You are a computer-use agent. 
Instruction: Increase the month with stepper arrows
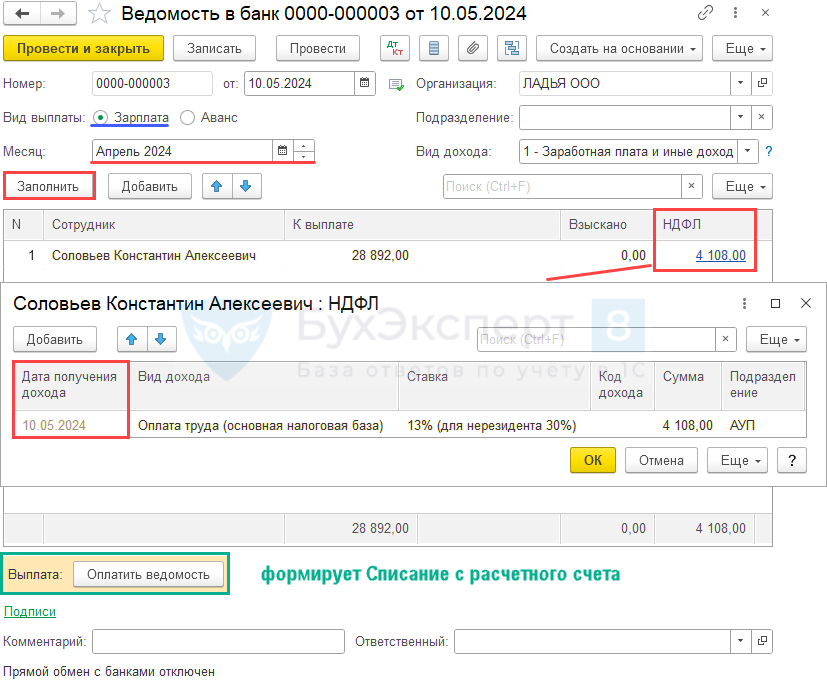point(304,147)
